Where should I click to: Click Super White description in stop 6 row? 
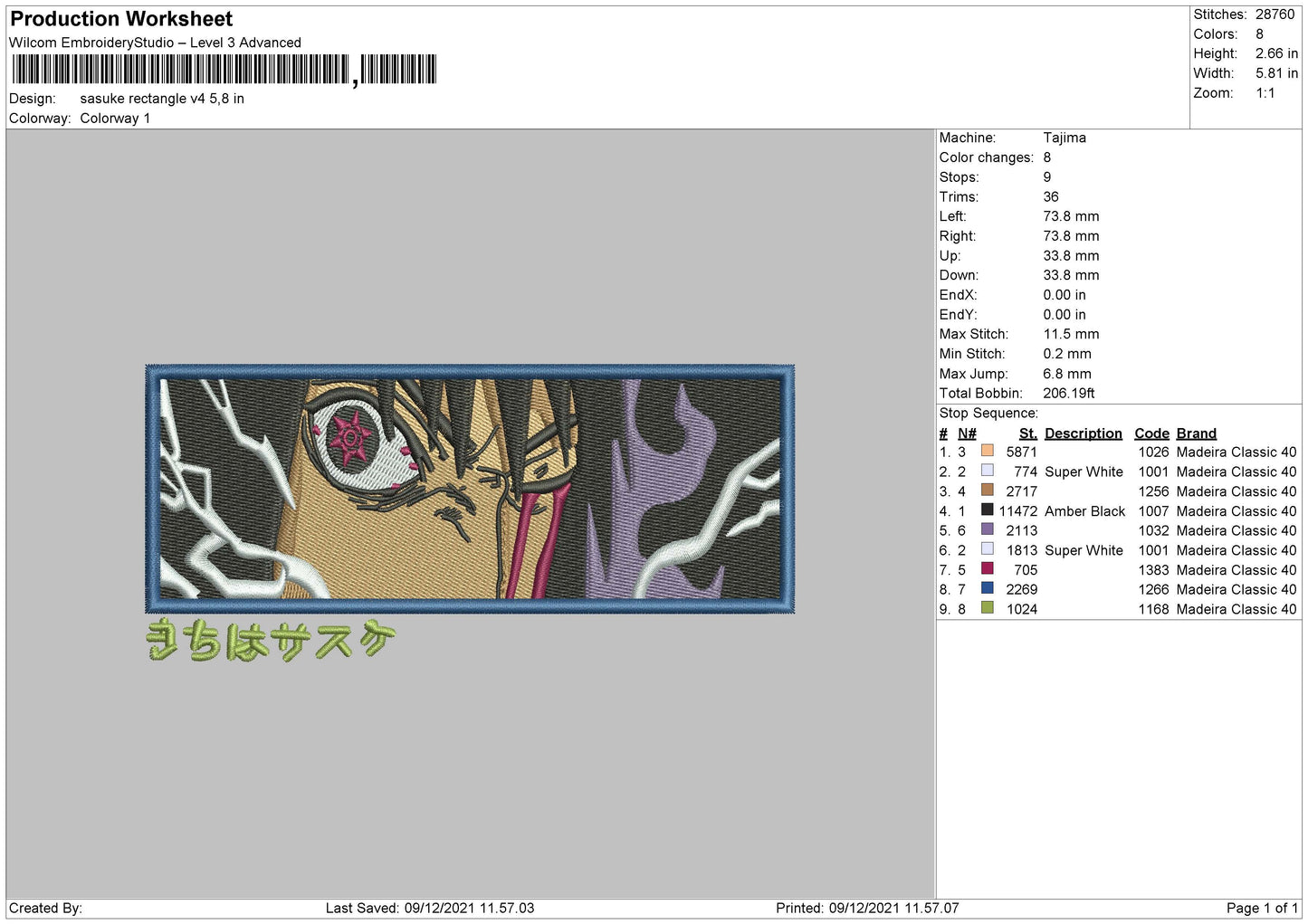pyautogui.click(x=1084, y=550)
